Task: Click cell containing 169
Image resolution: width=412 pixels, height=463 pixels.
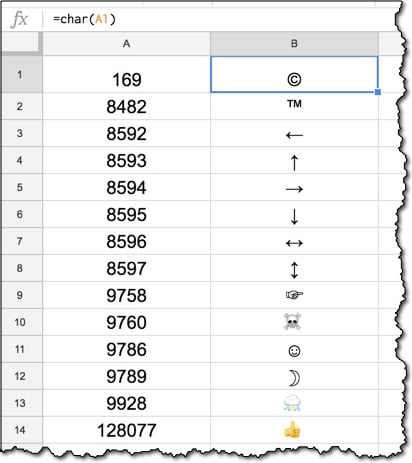Action: point(126,74)
